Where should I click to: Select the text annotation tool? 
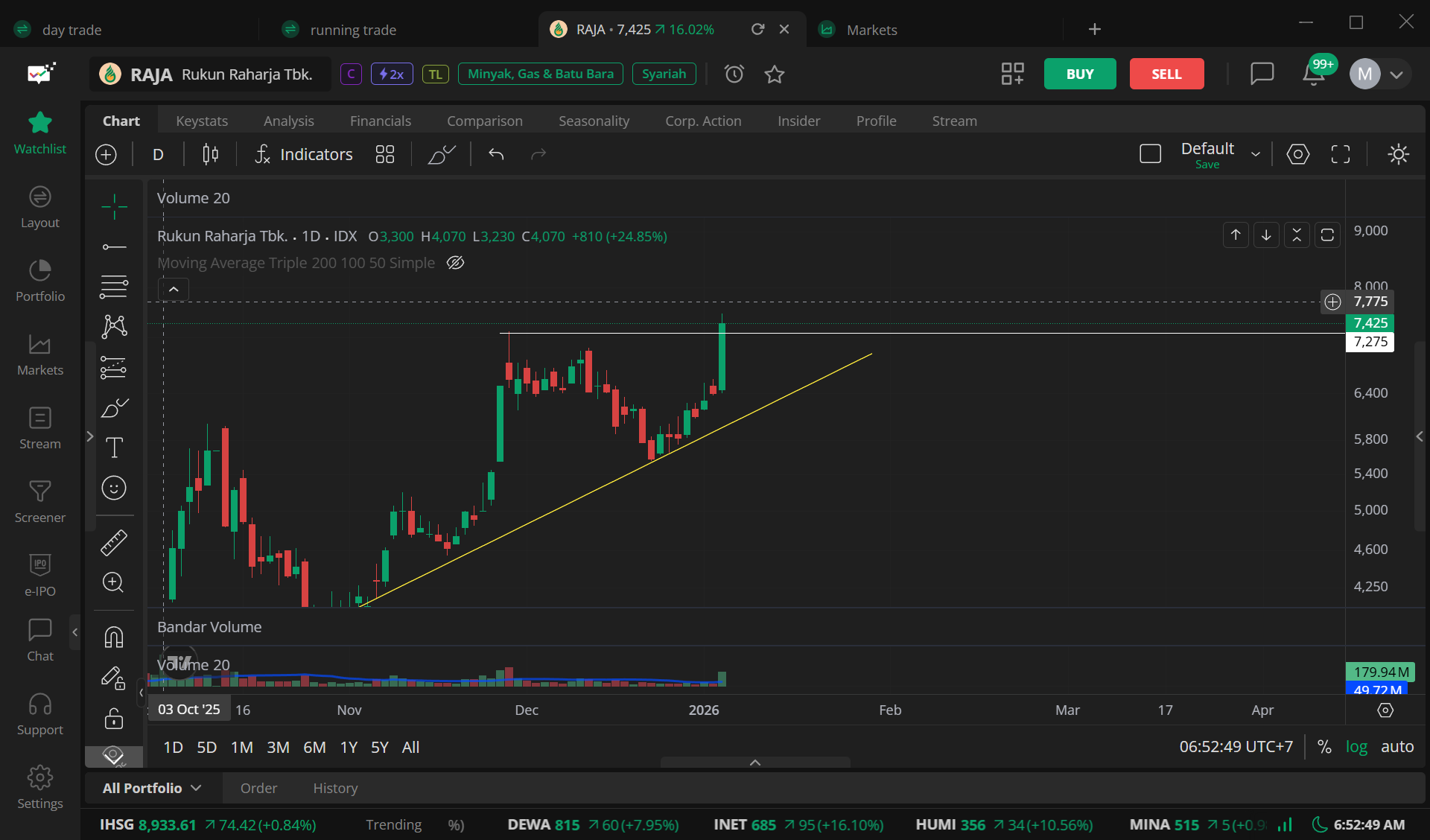(114, 448)
